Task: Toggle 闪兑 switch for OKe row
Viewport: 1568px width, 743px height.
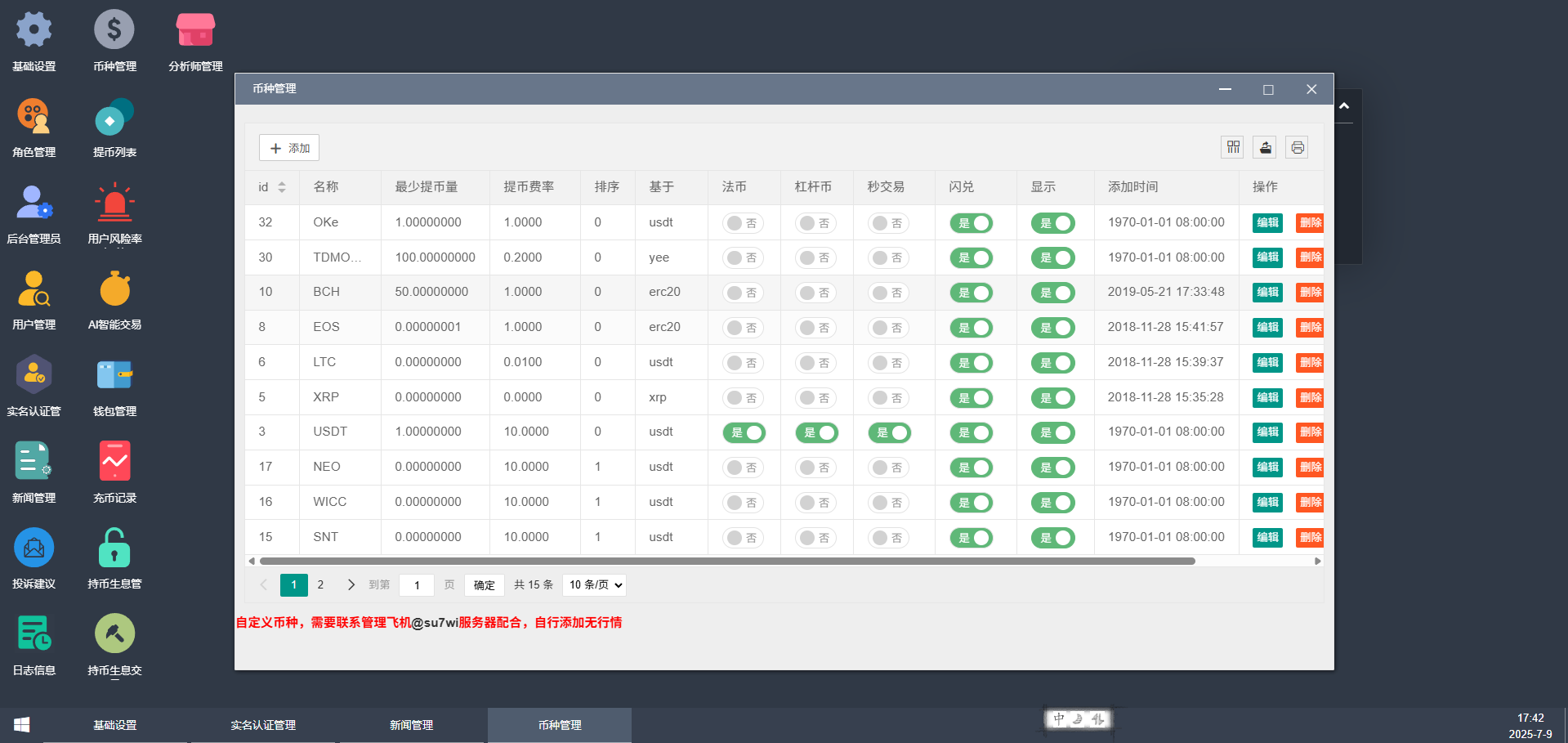Action: [x=971, y=223]
